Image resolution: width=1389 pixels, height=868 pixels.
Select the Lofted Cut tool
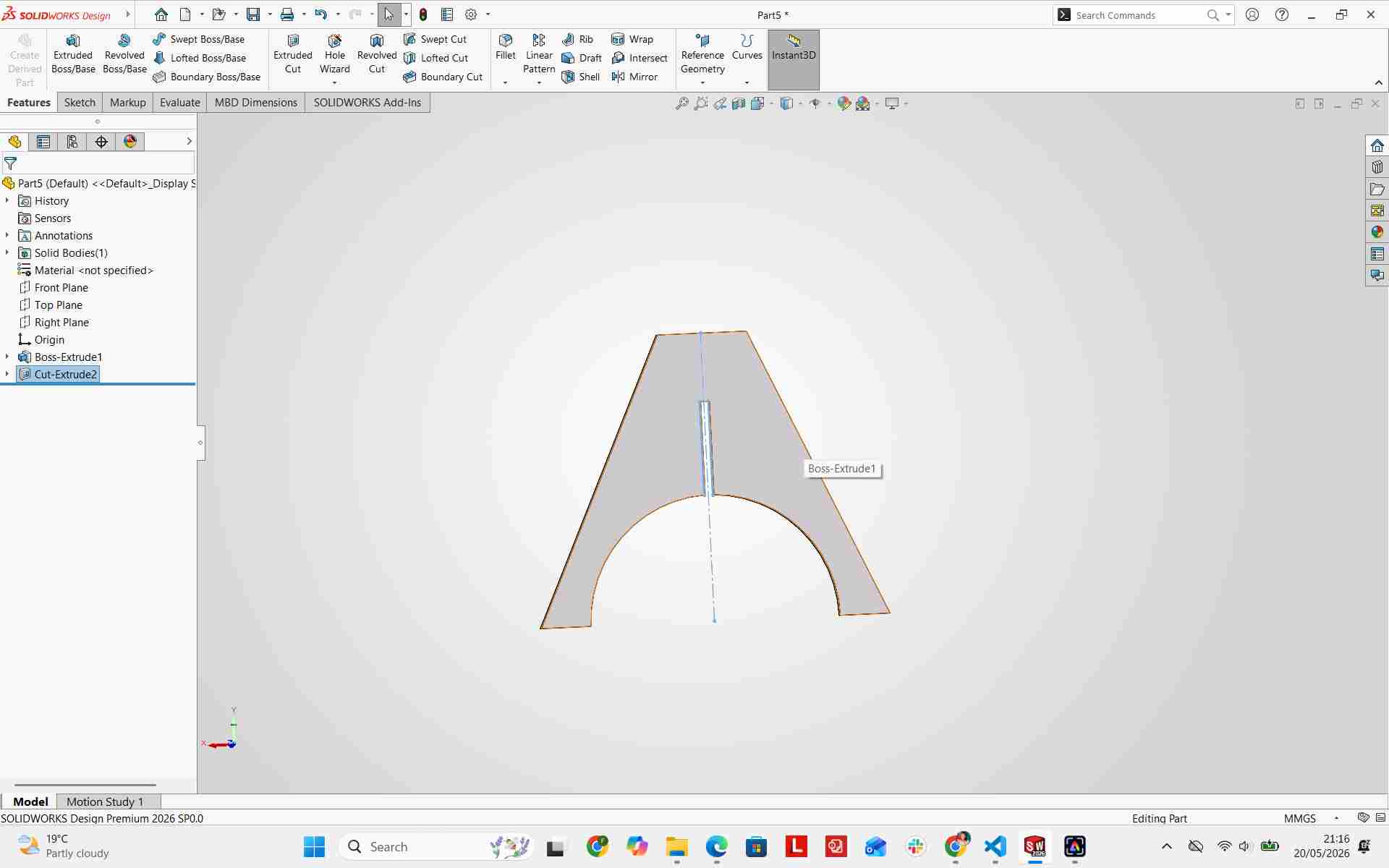436,58
